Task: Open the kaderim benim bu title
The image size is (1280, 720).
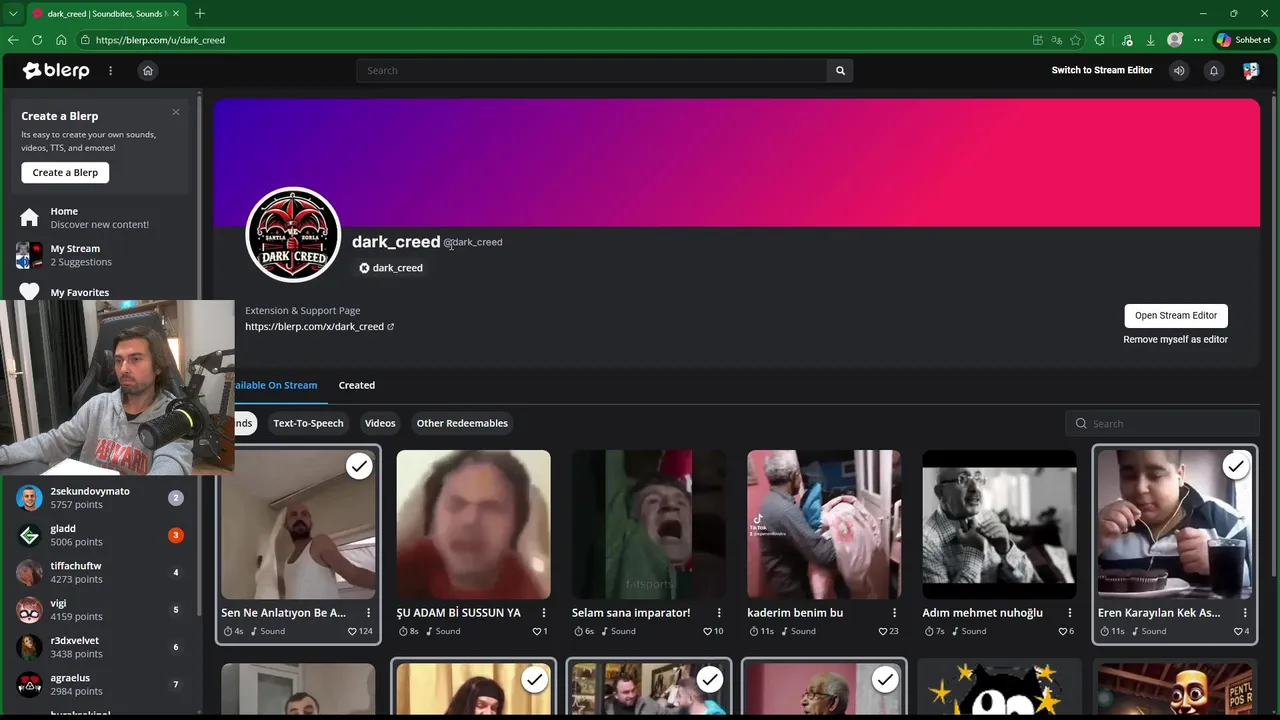Action: pos(795,613)
